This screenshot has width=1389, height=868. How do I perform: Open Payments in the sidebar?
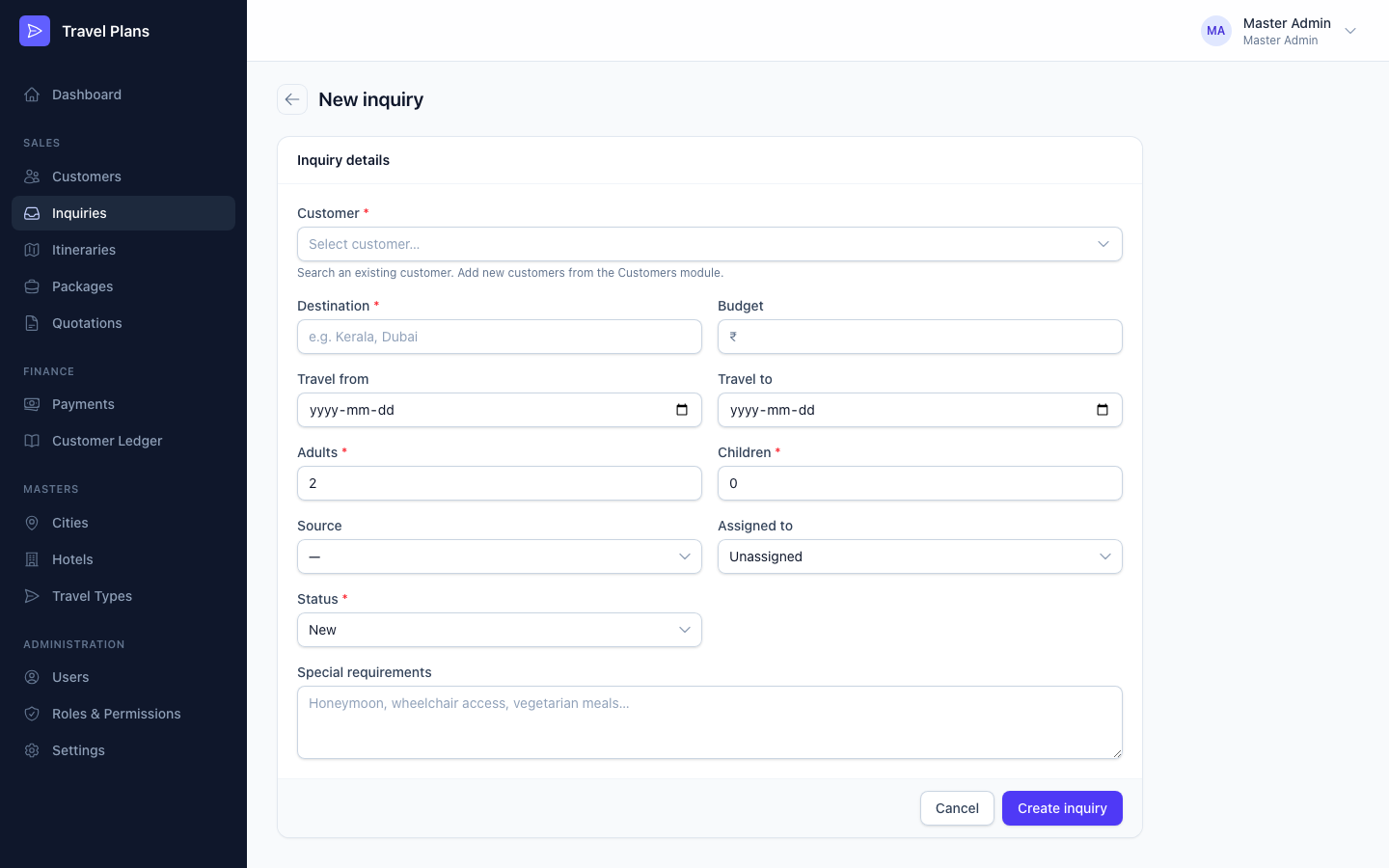click(x=123, y=404)
